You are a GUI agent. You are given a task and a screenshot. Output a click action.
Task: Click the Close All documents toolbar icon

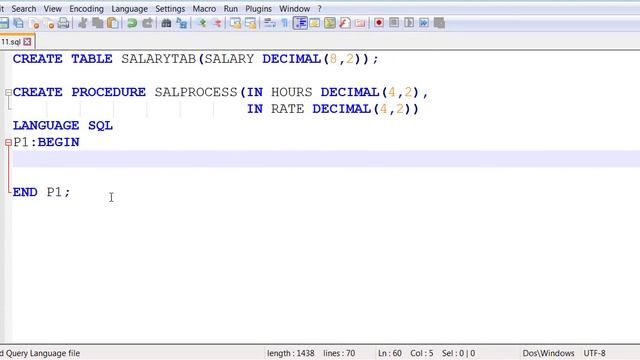(x=49, y=23)
